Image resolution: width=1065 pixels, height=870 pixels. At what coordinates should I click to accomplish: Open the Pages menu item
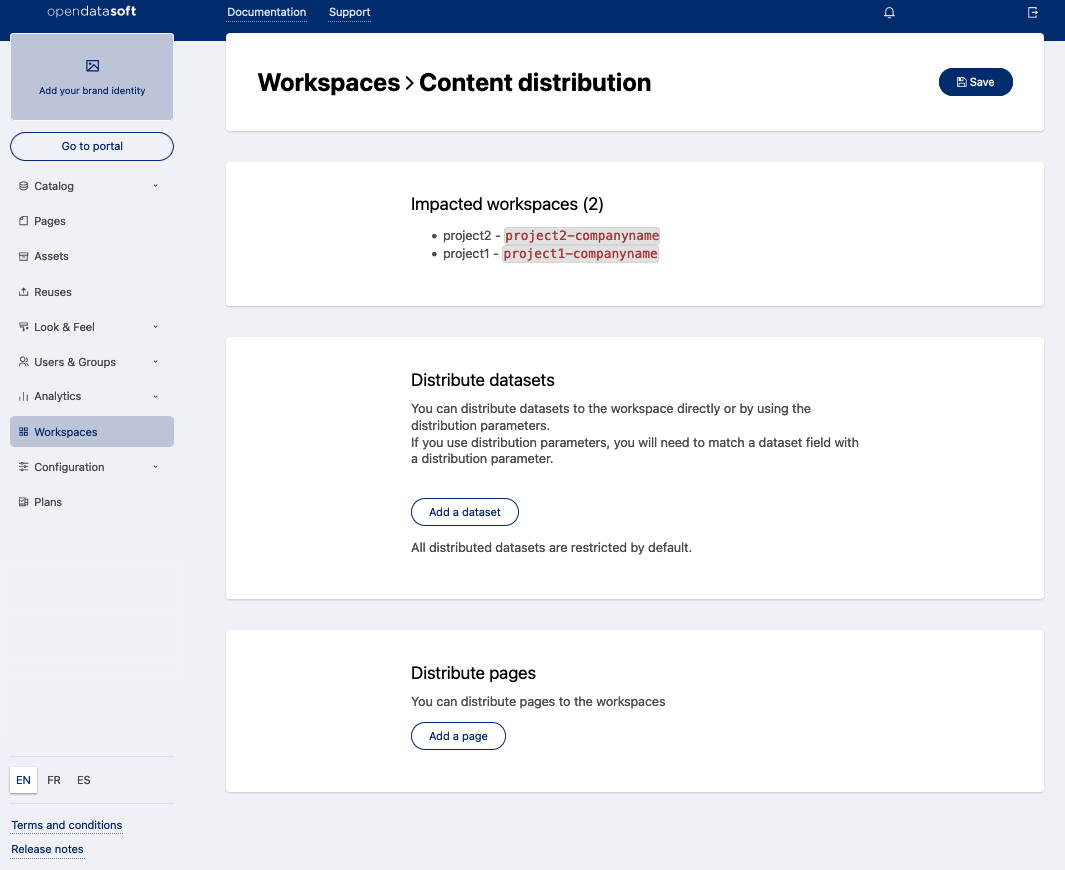pyautogui.click(x=50, y=221)
